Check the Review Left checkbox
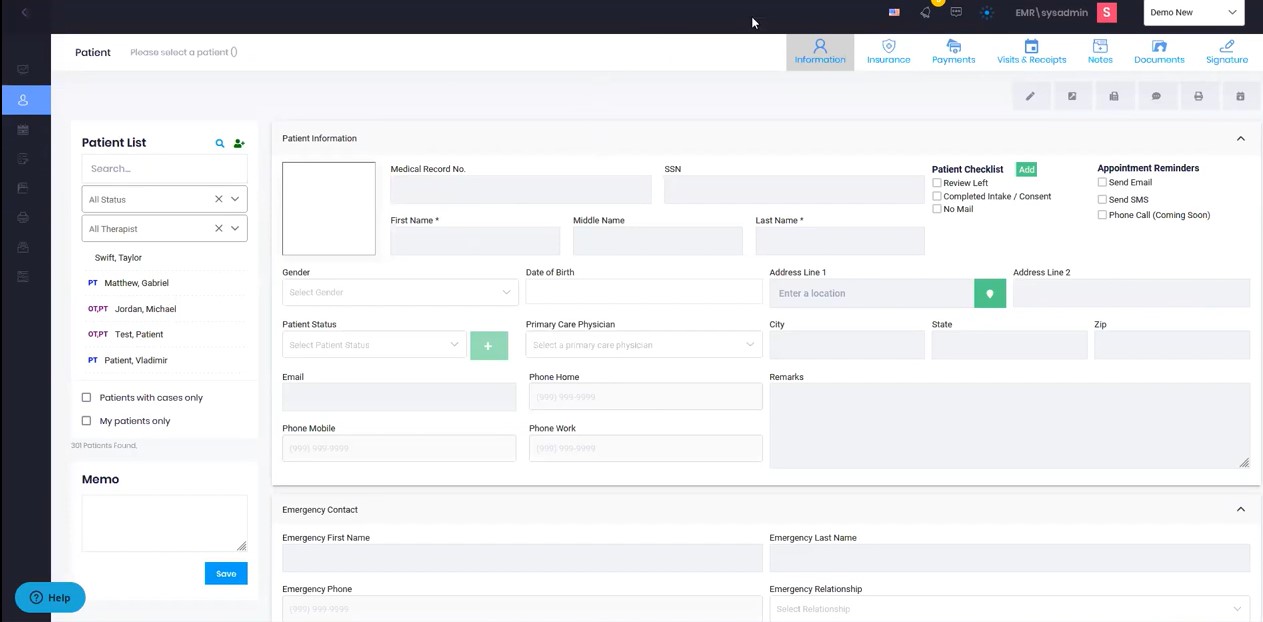The width and height of the screenshot is (1263, 622). coord(937,183)
